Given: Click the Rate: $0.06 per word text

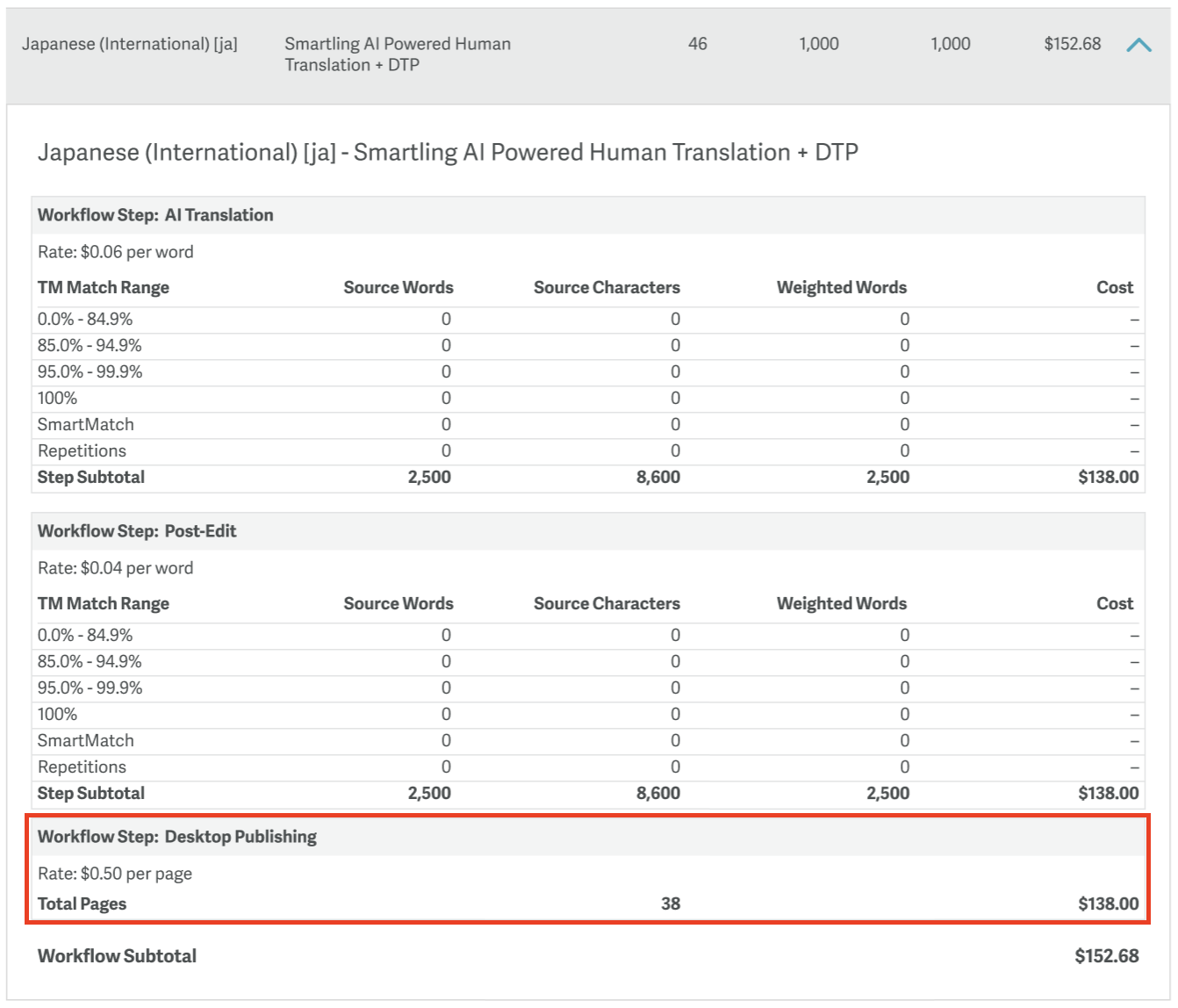Looking at the screenshot, I should pyautogui.click(x=115, y=252).
